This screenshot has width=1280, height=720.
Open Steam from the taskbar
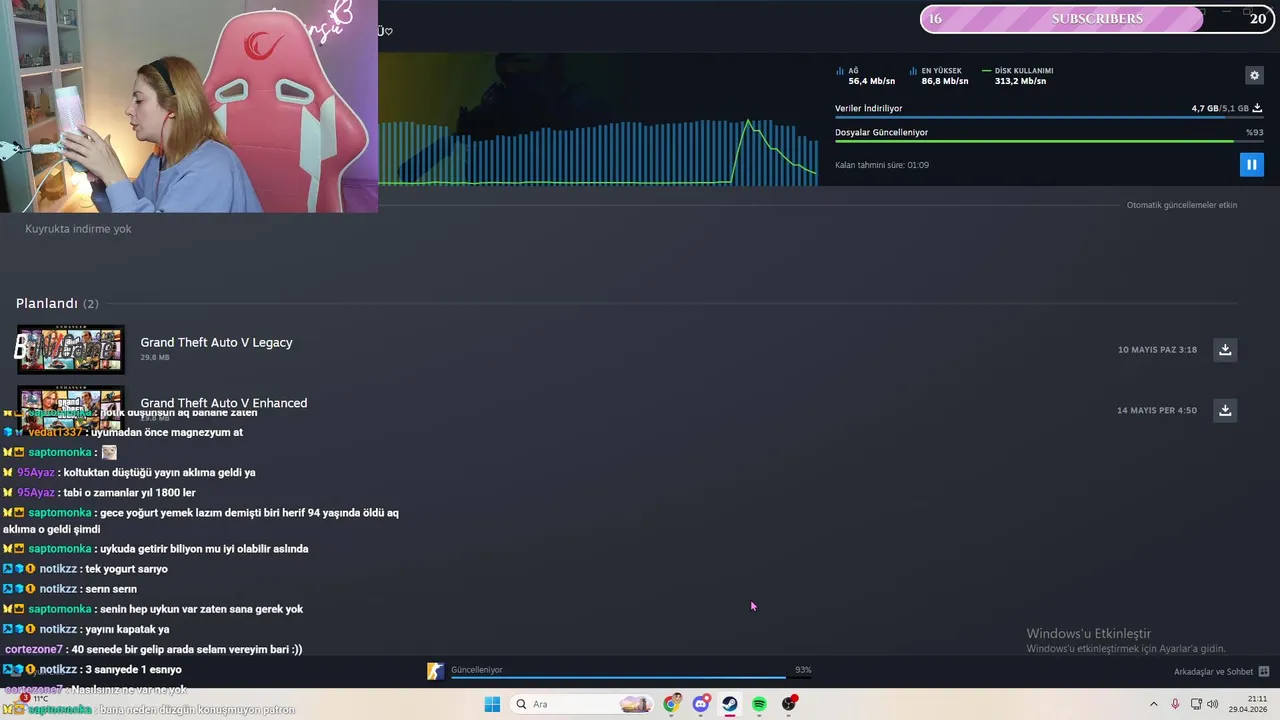point(730,704)
